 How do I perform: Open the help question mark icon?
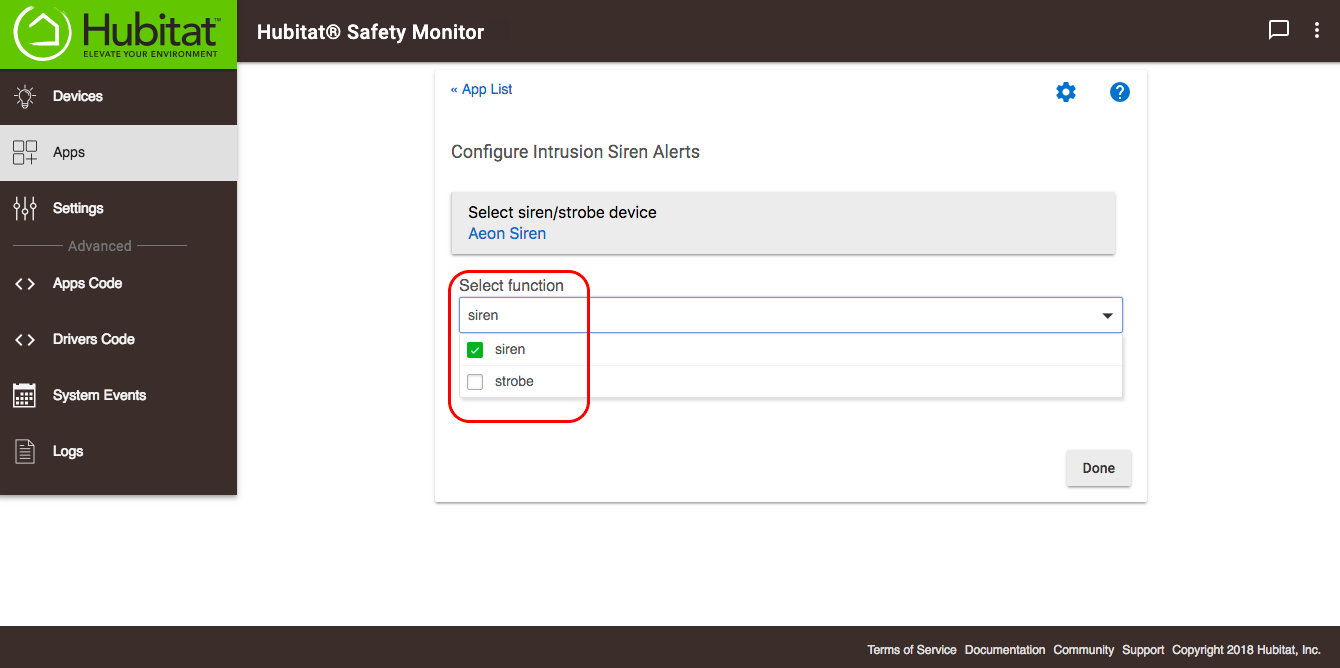1120,92
